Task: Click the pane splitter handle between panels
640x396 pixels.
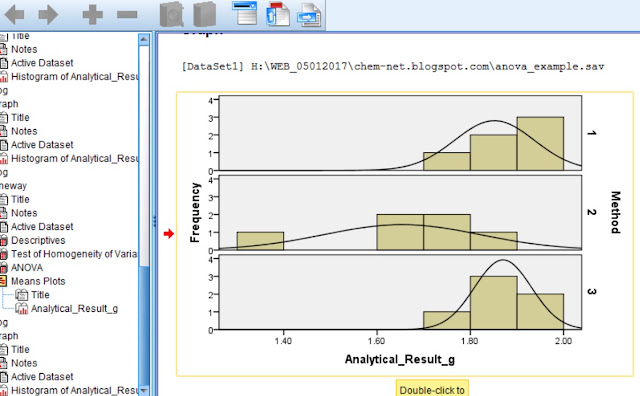Action: (x=154, y=222)
